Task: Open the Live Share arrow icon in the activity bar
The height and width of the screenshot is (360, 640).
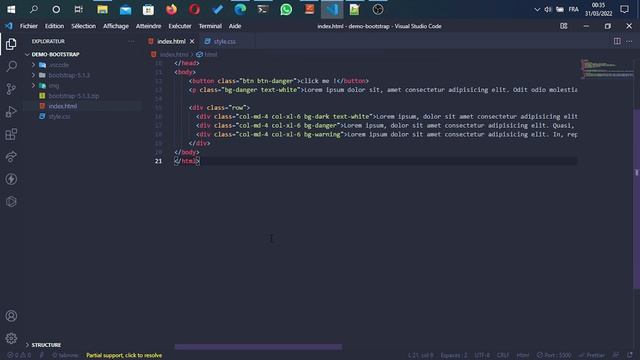Action: click(11, 156)
